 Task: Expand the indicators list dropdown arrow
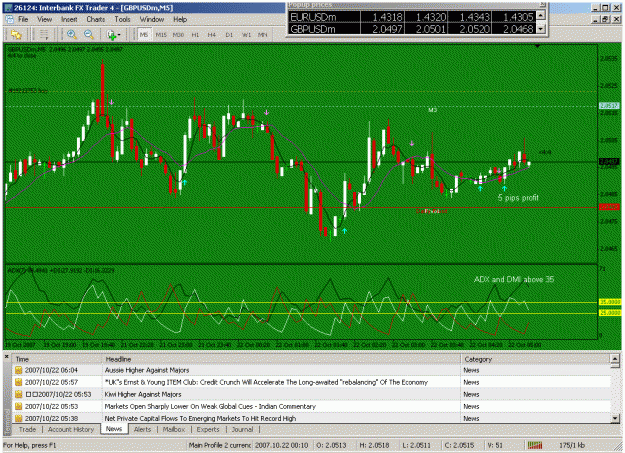tap(119, 35)
